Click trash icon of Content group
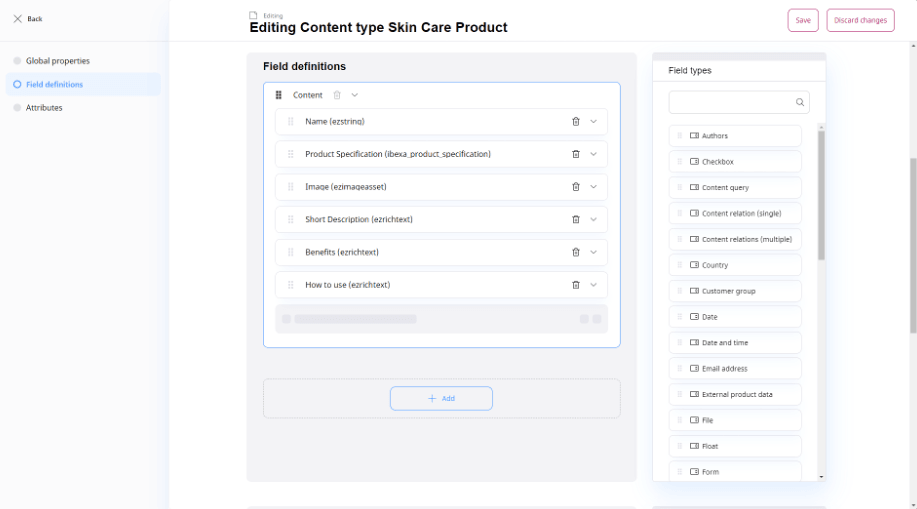This screenshot has width=917, height=509. click(337, 95)
